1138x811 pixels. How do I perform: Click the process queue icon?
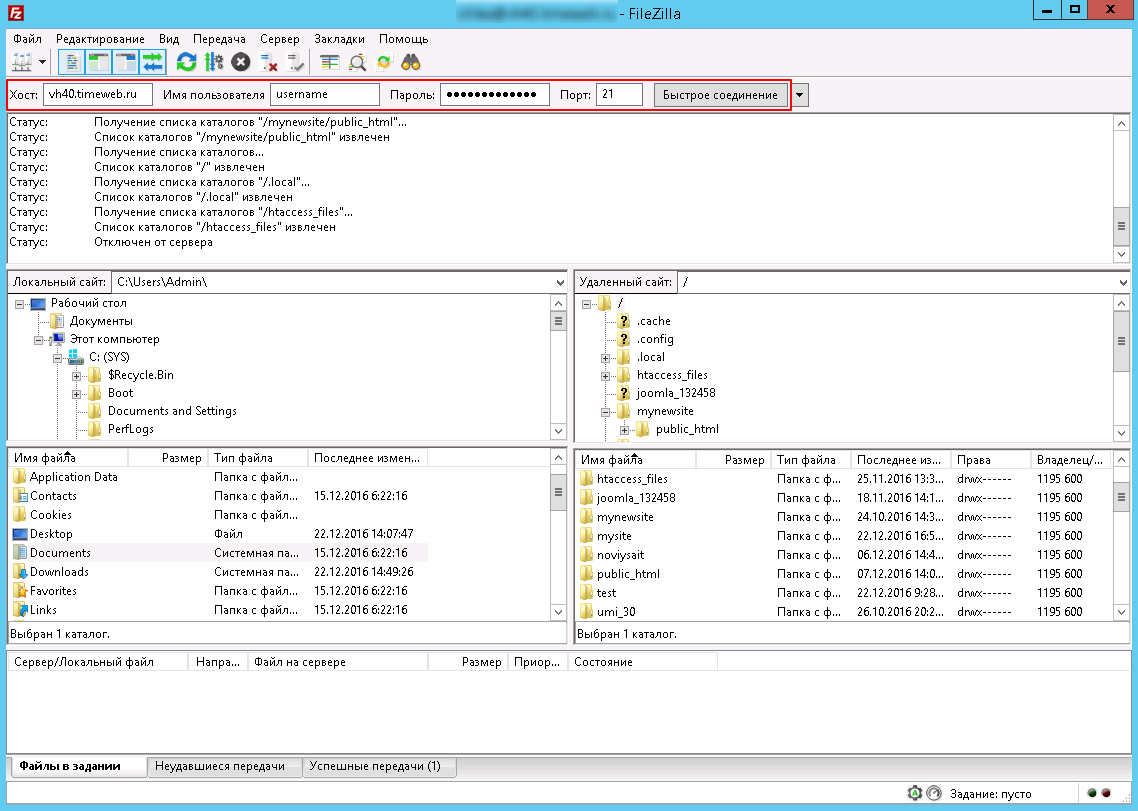213,62
